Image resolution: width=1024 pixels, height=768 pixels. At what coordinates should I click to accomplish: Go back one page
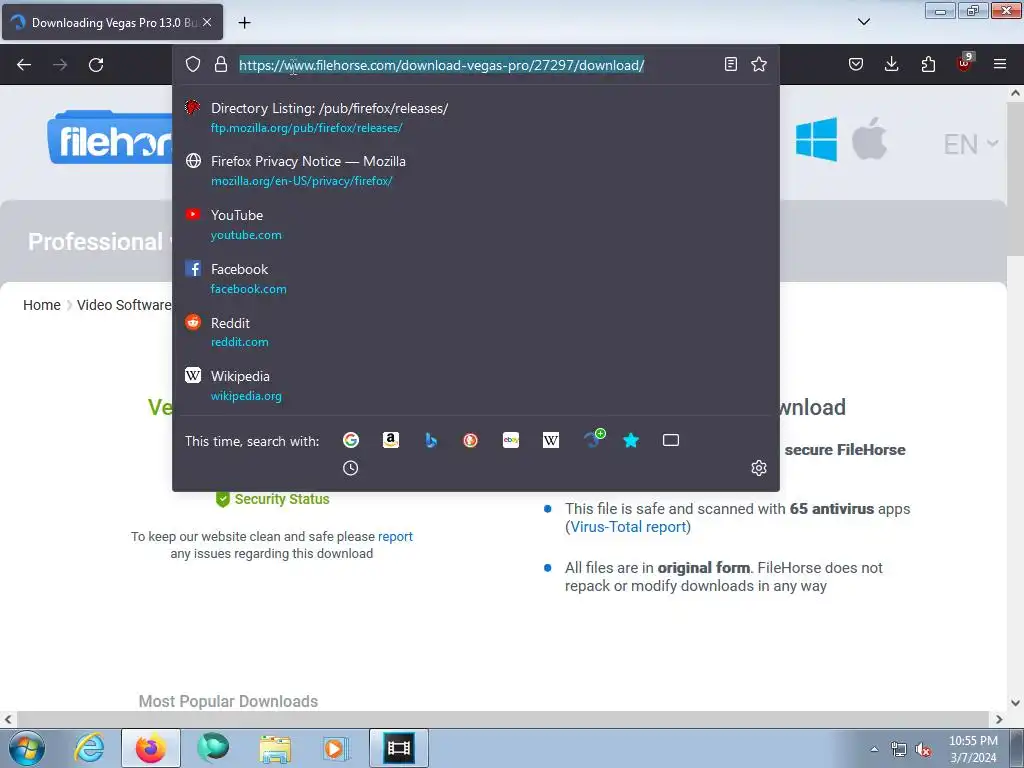[x=24, y=65]
